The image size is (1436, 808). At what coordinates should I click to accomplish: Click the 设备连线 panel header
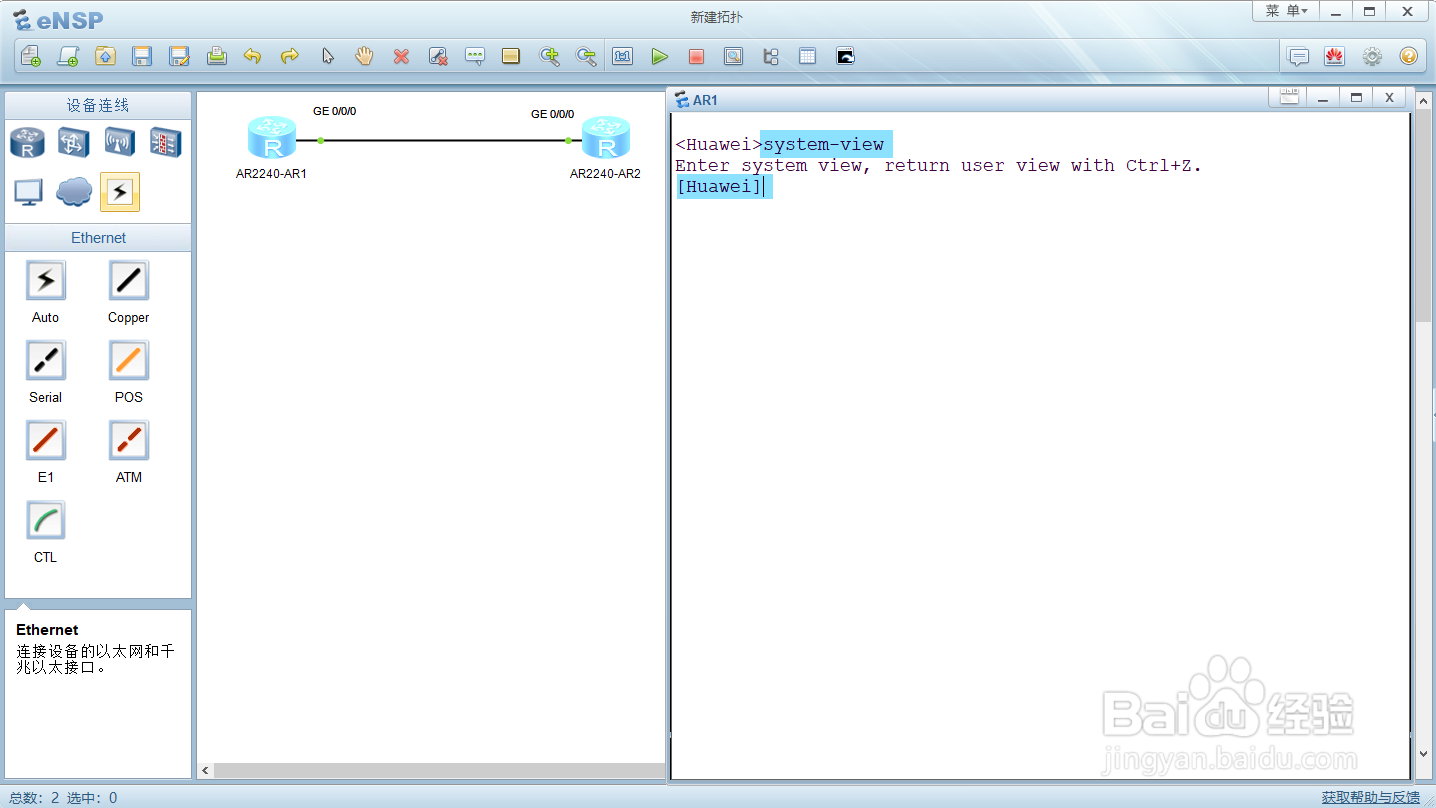98,106
